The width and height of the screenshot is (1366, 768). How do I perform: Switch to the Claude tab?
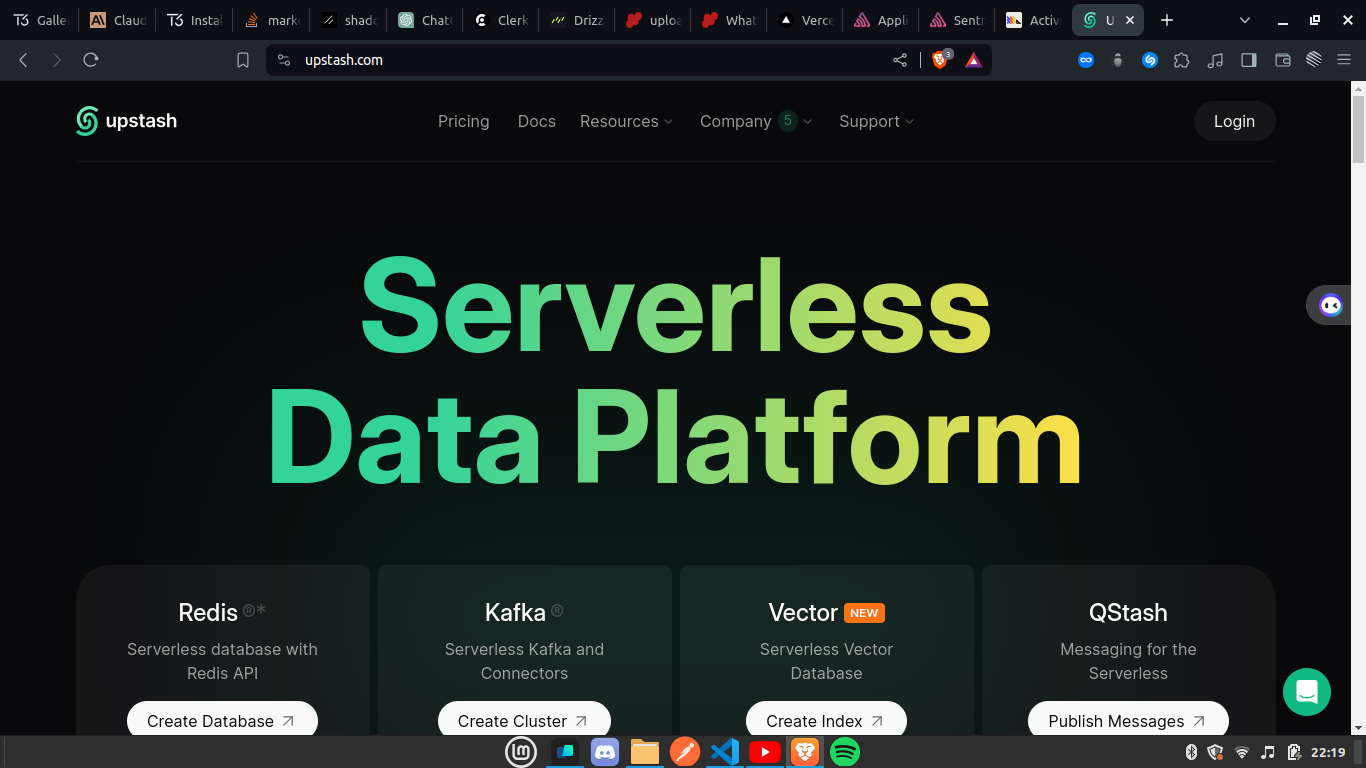[x=118, y=20]
